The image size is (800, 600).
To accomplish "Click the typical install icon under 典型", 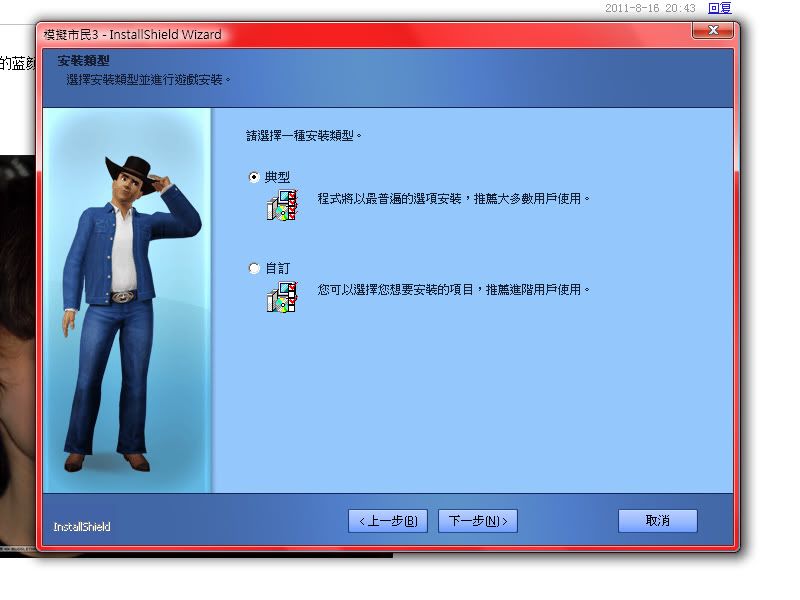I will click(x=282, y=205).
